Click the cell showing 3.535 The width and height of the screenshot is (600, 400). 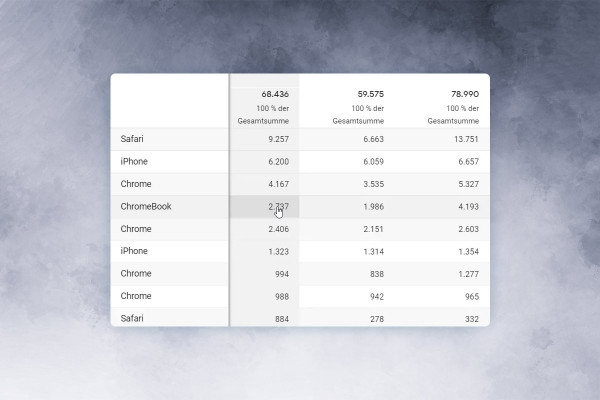click(373, 184)
